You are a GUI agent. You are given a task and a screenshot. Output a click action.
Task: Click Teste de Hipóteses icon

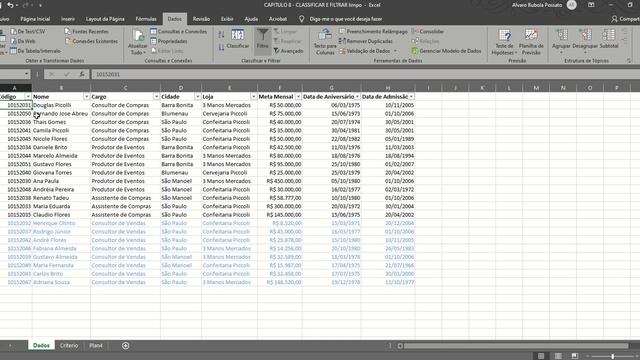coord(504,42)
